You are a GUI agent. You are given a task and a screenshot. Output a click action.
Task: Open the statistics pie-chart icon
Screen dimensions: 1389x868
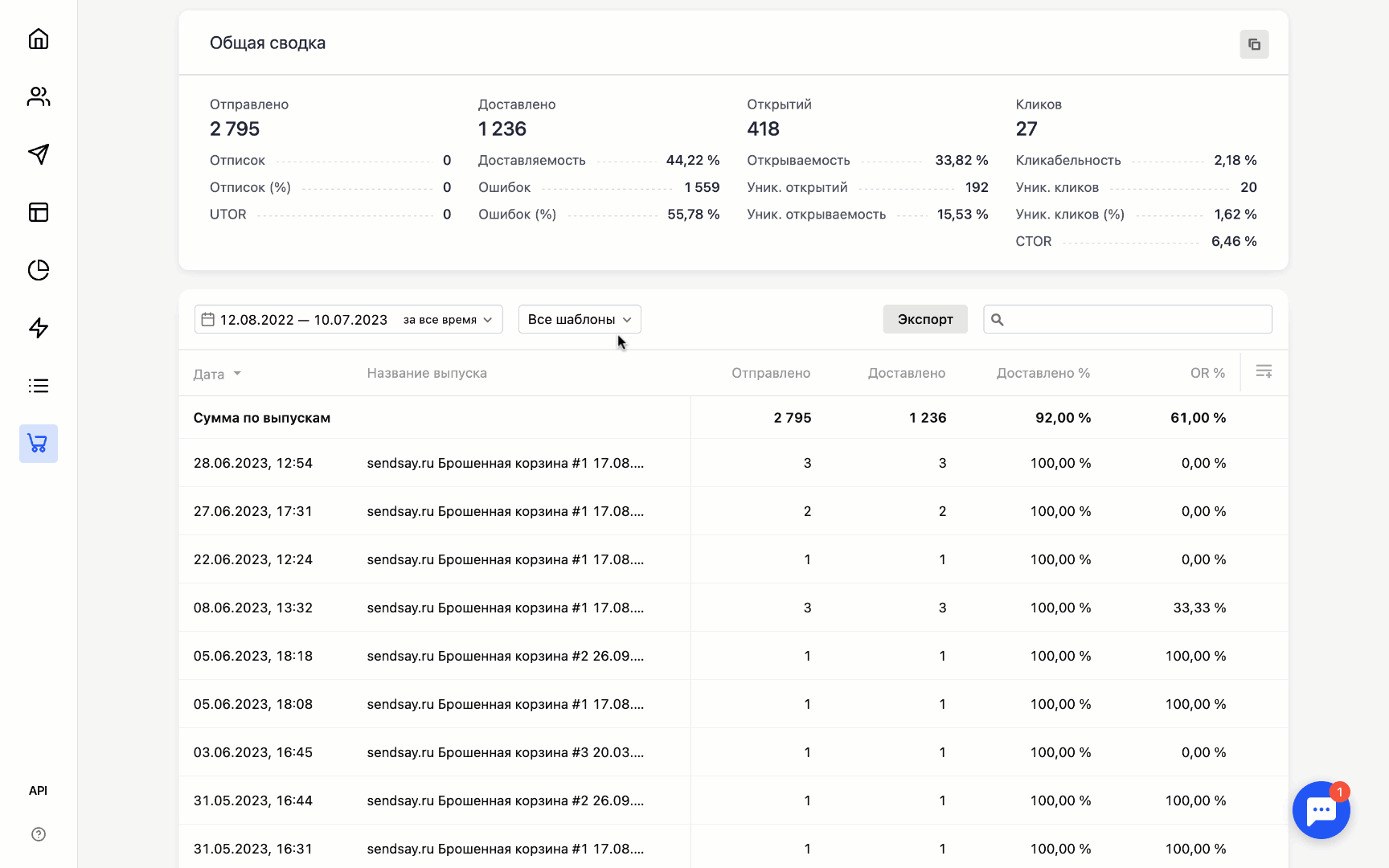click(x=38, y=271)
